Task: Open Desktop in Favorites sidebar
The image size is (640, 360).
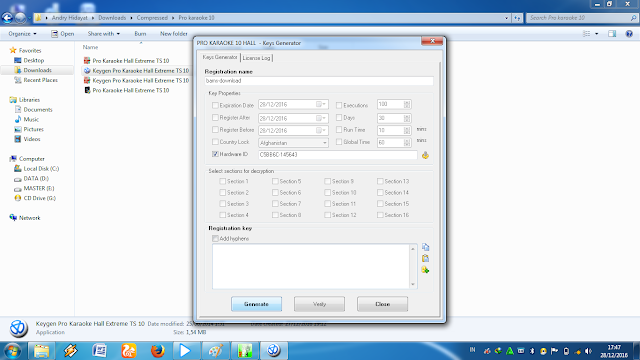Action: [x=29, y=60]
